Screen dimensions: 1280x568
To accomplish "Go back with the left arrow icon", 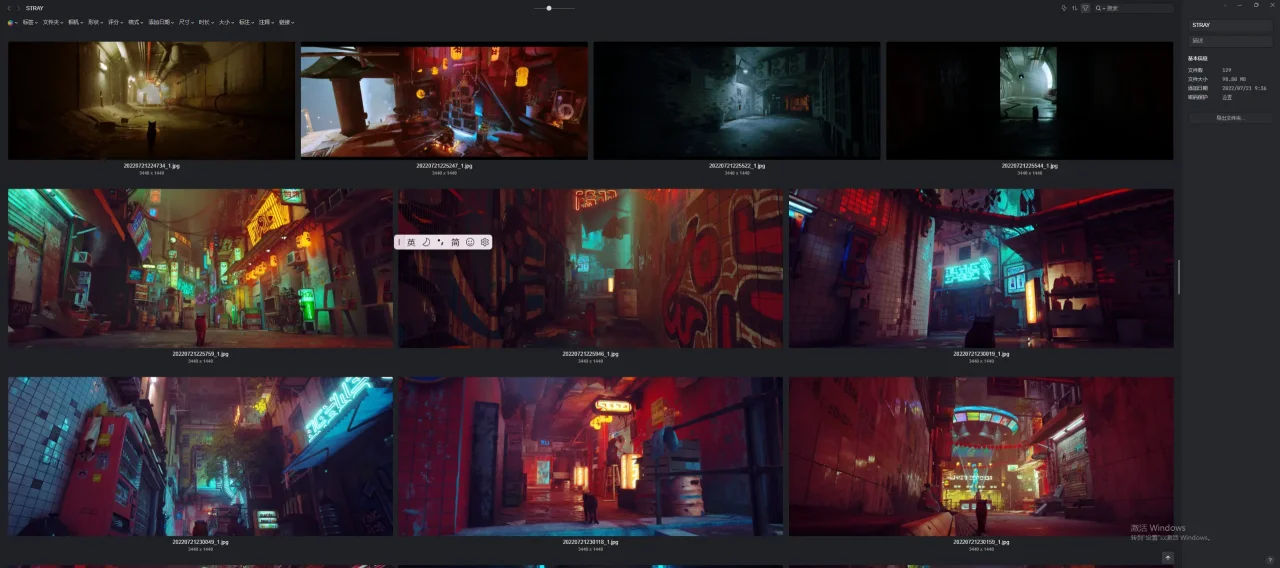I will coord(9,8).
